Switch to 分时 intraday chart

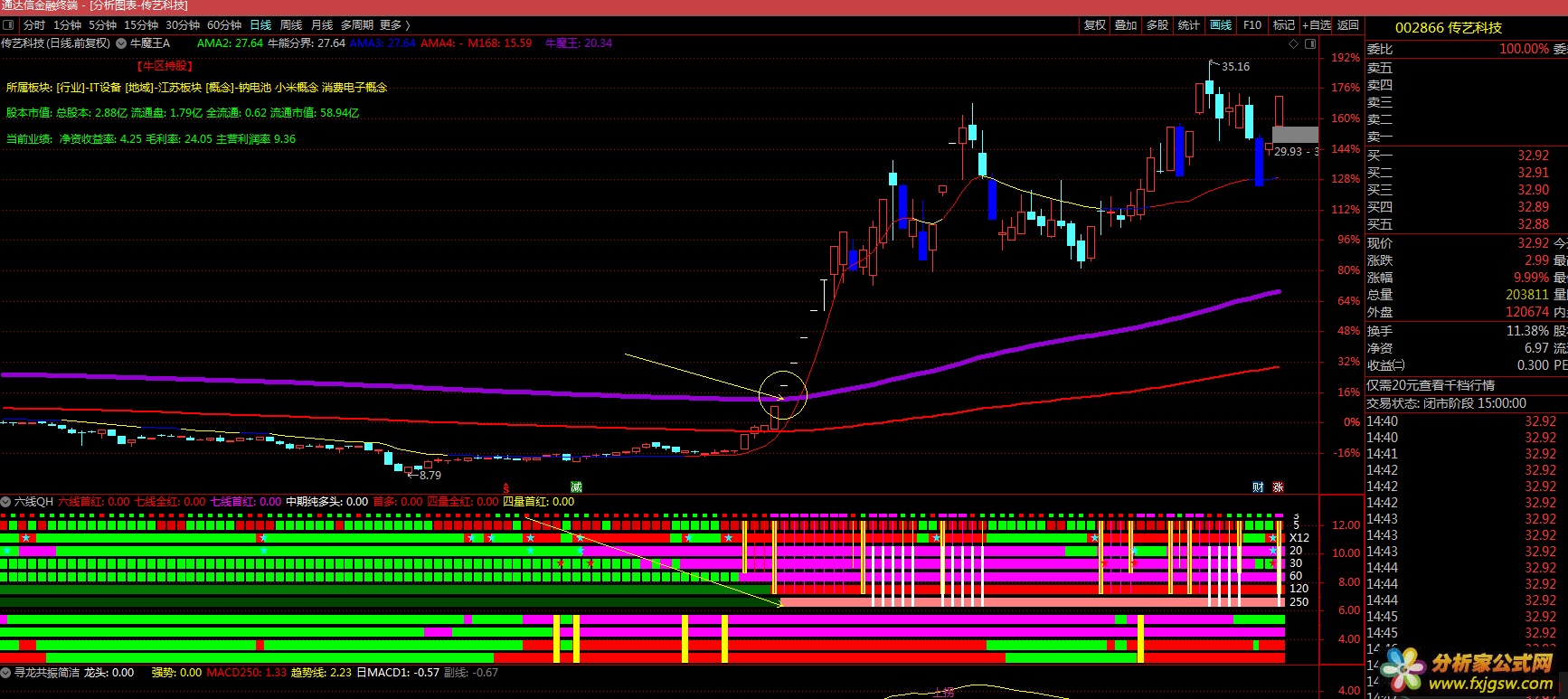(x=34, y=24)
